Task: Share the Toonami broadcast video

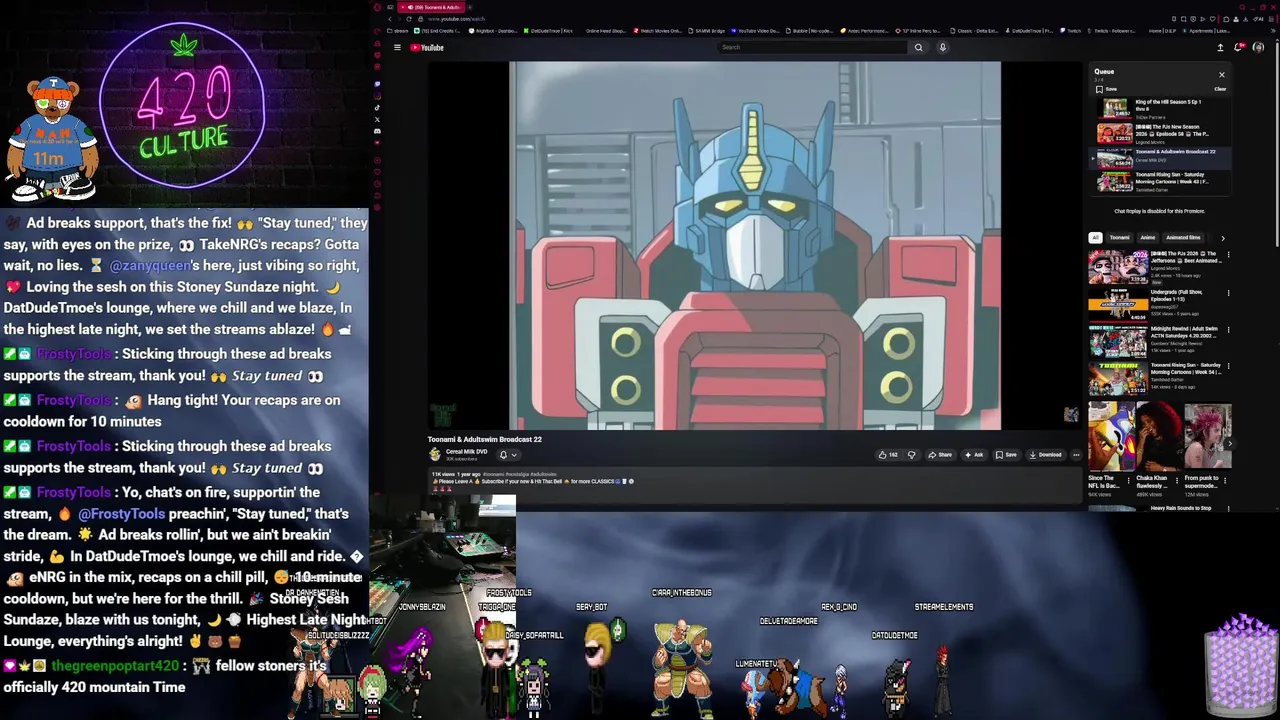Action: pyautogui.click(x=940, y=455)
